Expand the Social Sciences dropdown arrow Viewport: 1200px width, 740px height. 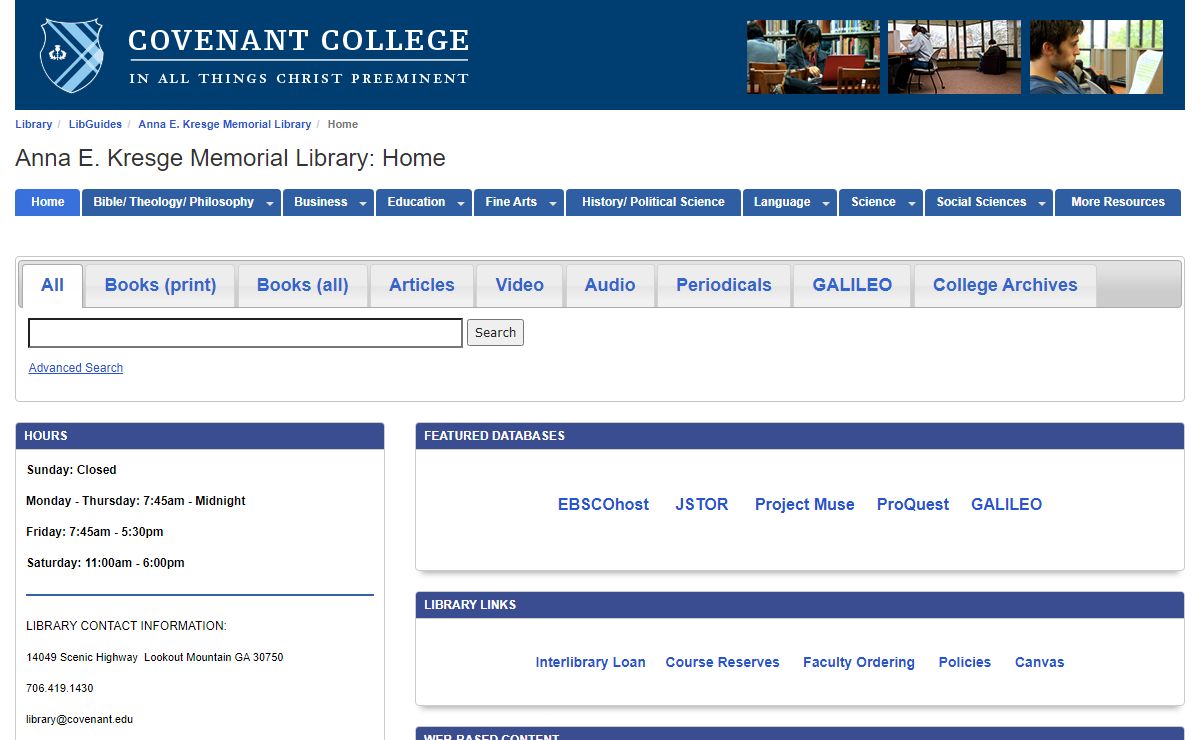click(x=1042, y=203)
